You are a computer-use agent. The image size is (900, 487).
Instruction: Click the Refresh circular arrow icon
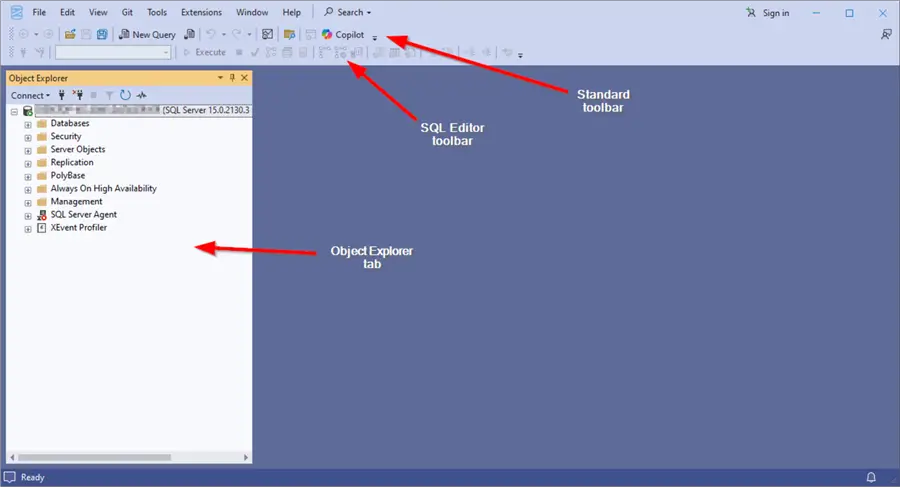tap(125, 95)
